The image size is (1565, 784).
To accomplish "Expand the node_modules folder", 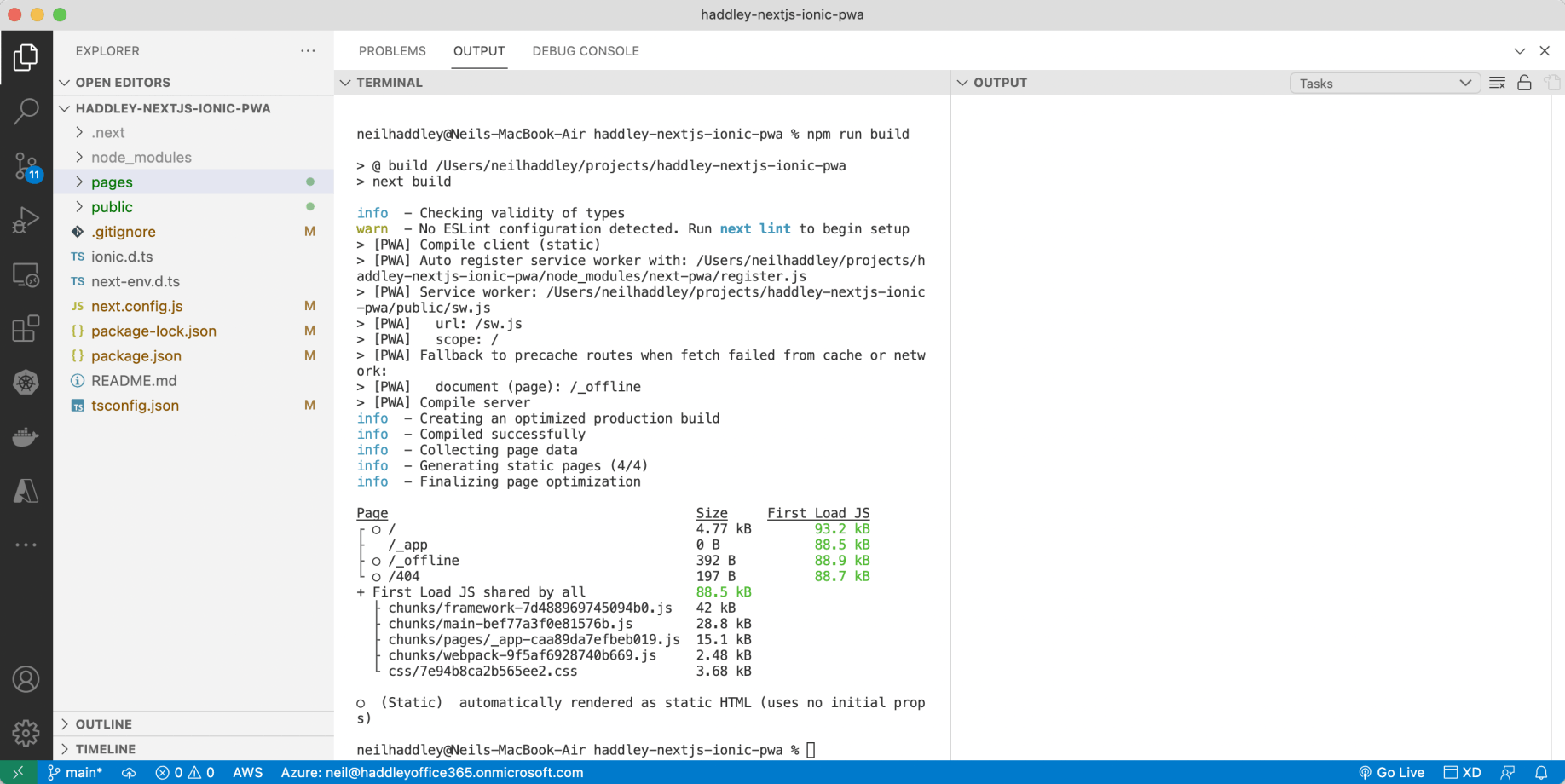I will 79,157.
